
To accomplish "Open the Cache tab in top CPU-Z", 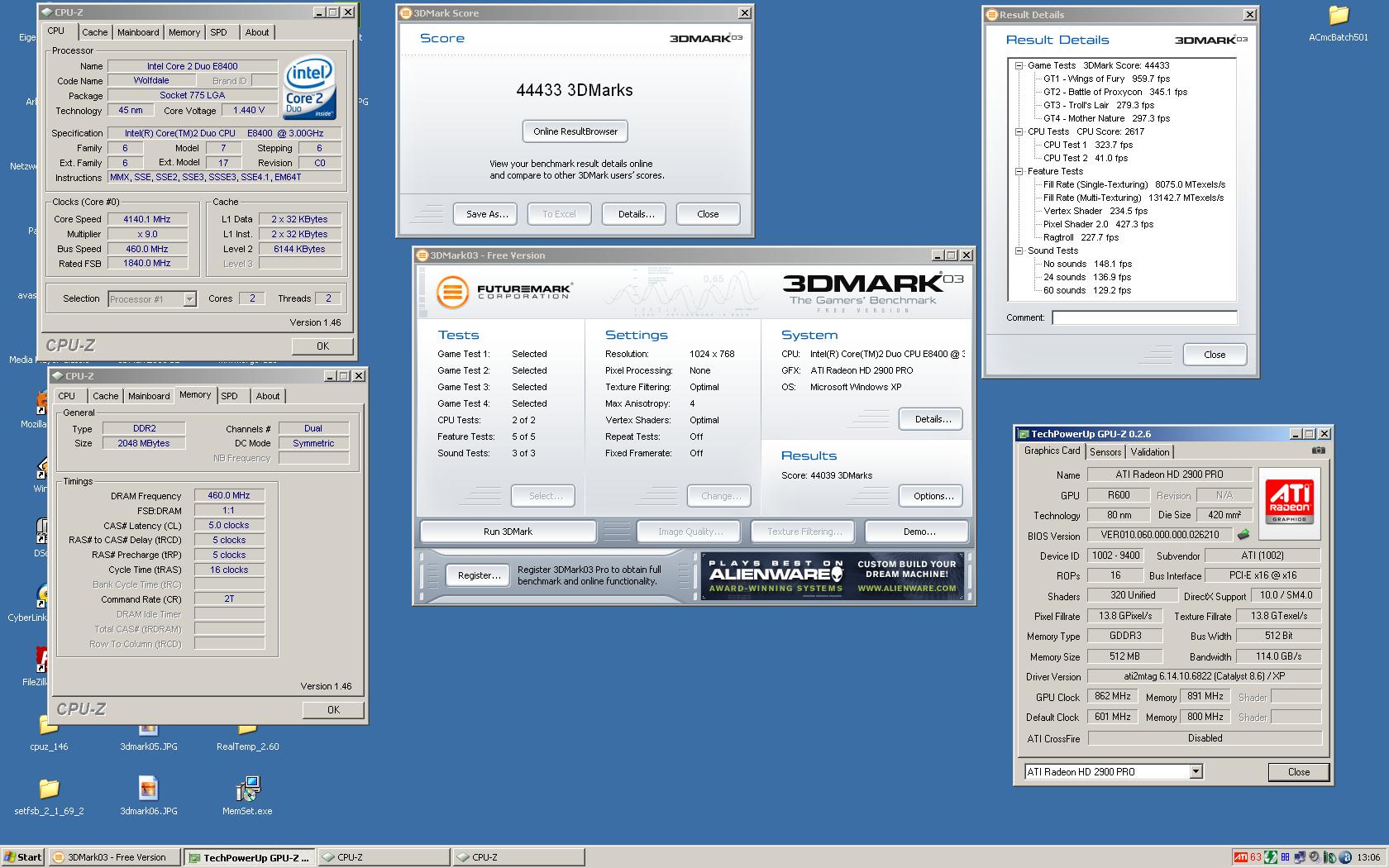I will click(94, 32).
